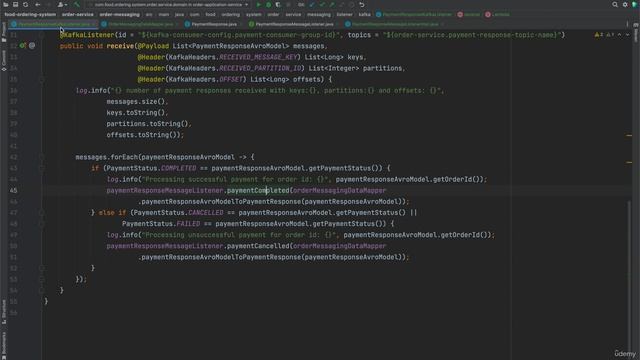Click fold end marker on line 53
640x360 pixels.
click(x=42, y=279)
